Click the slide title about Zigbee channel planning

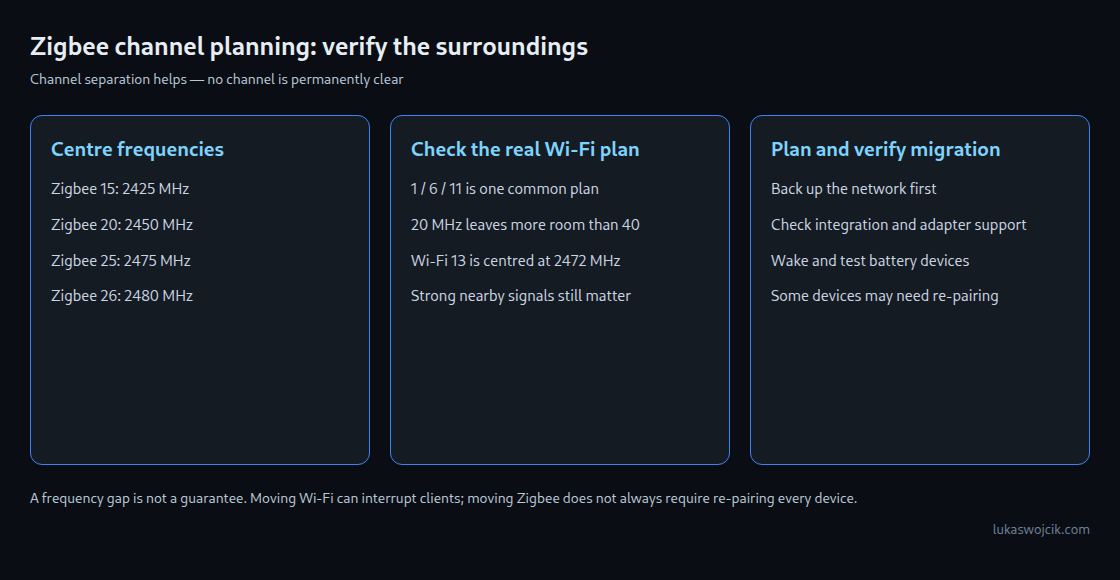pos(309,47)
